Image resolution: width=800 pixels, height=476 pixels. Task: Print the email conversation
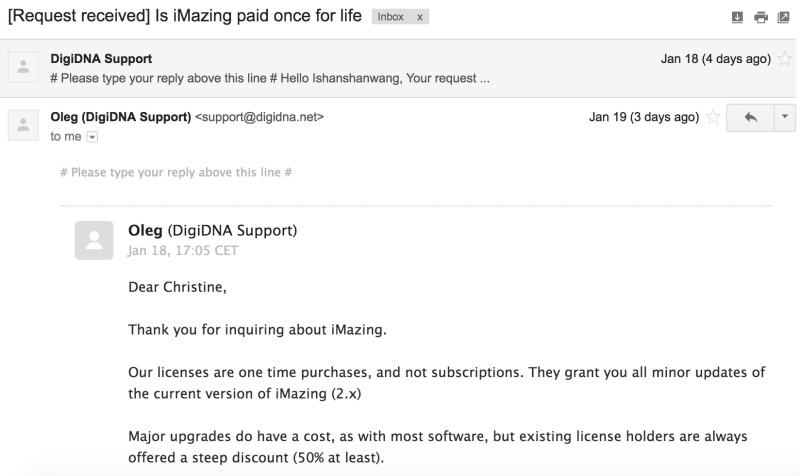point(761,17)
